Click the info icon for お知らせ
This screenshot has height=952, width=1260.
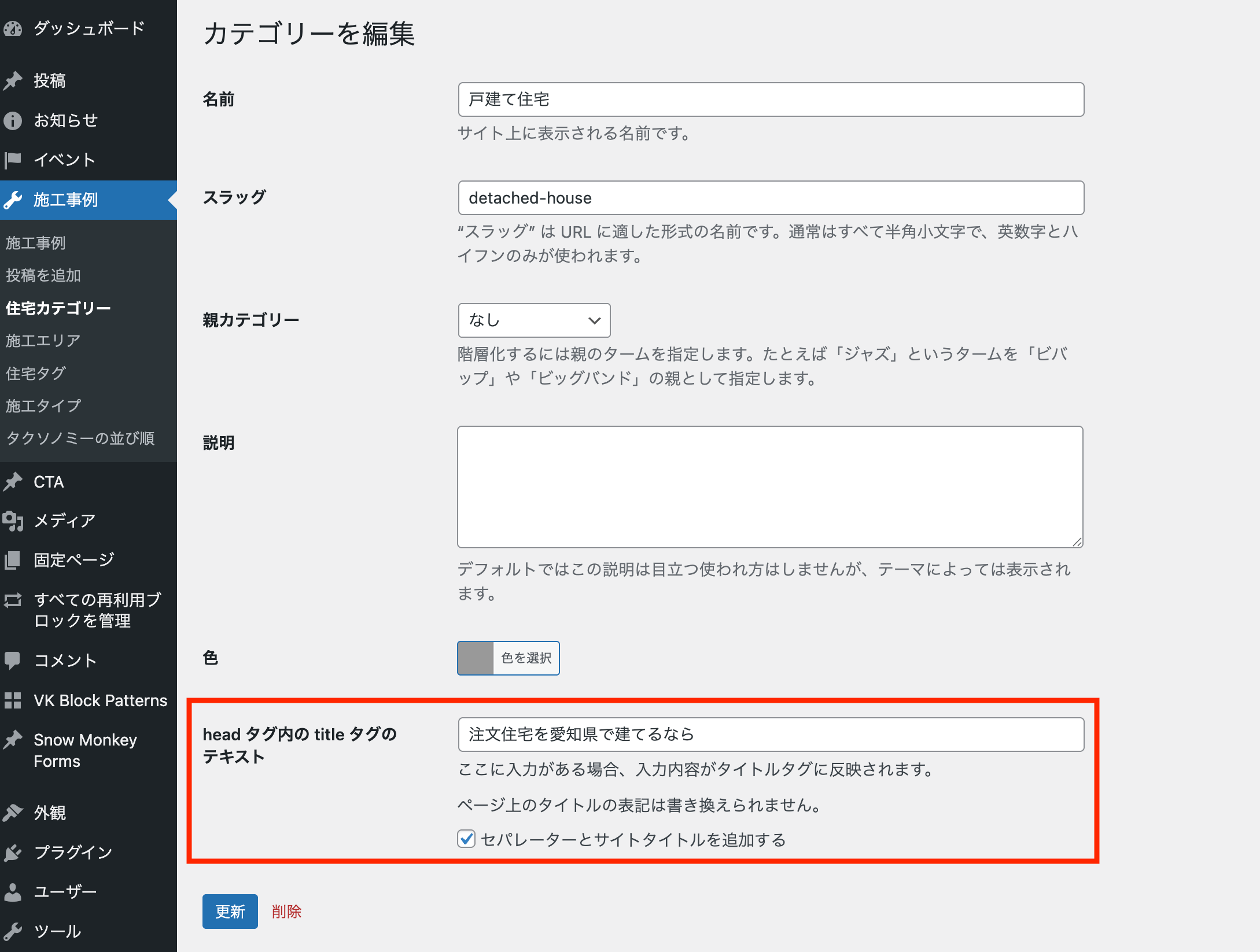[13, 120]
